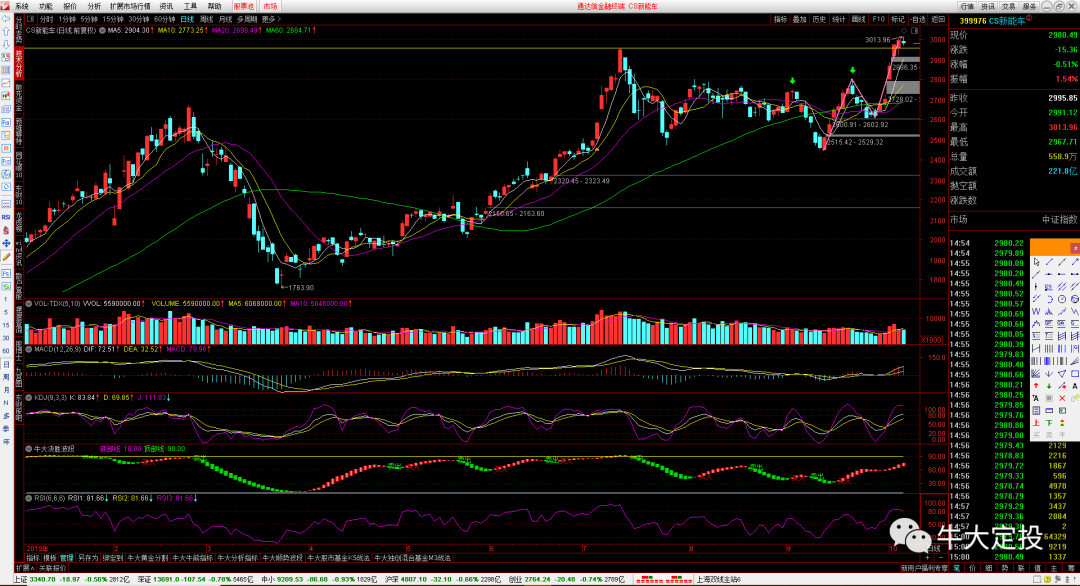The width and height of the screenshot is (1080, 586).
Task: Click the 另存为 save-as tab
Action: coord(87,558)
